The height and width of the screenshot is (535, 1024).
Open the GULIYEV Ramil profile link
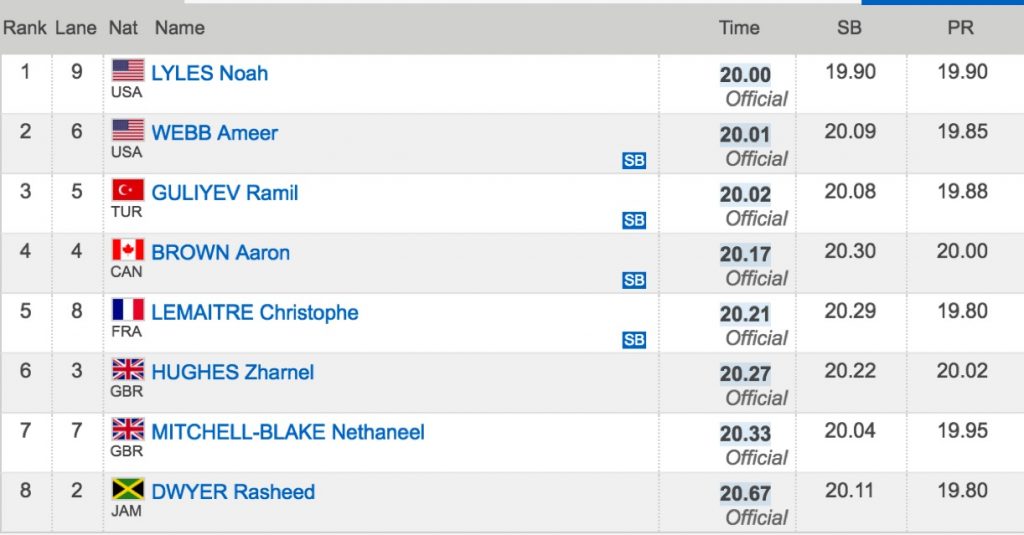tap(225, 193)
